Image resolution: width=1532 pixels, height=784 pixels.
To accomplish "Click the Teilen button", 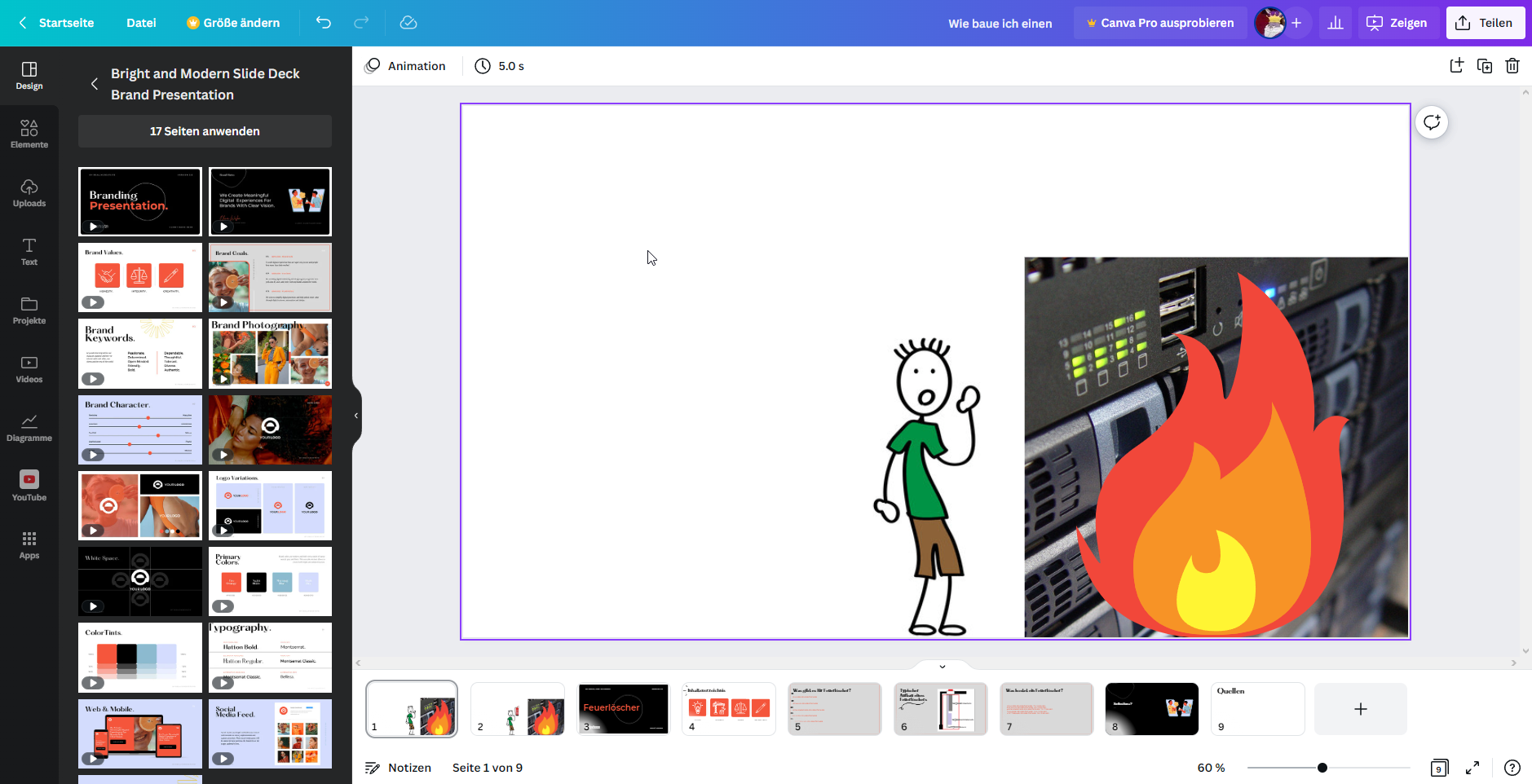I will point(1485,23).
